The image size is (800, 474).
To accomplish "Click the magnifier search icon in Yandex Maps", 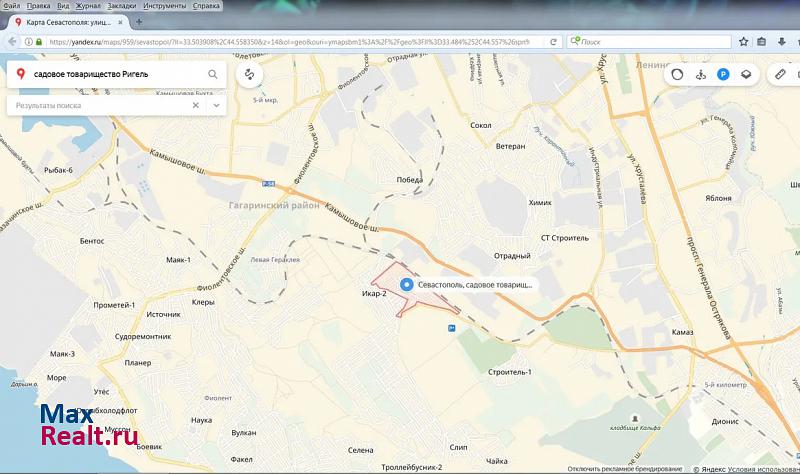I will coord(213,74).
